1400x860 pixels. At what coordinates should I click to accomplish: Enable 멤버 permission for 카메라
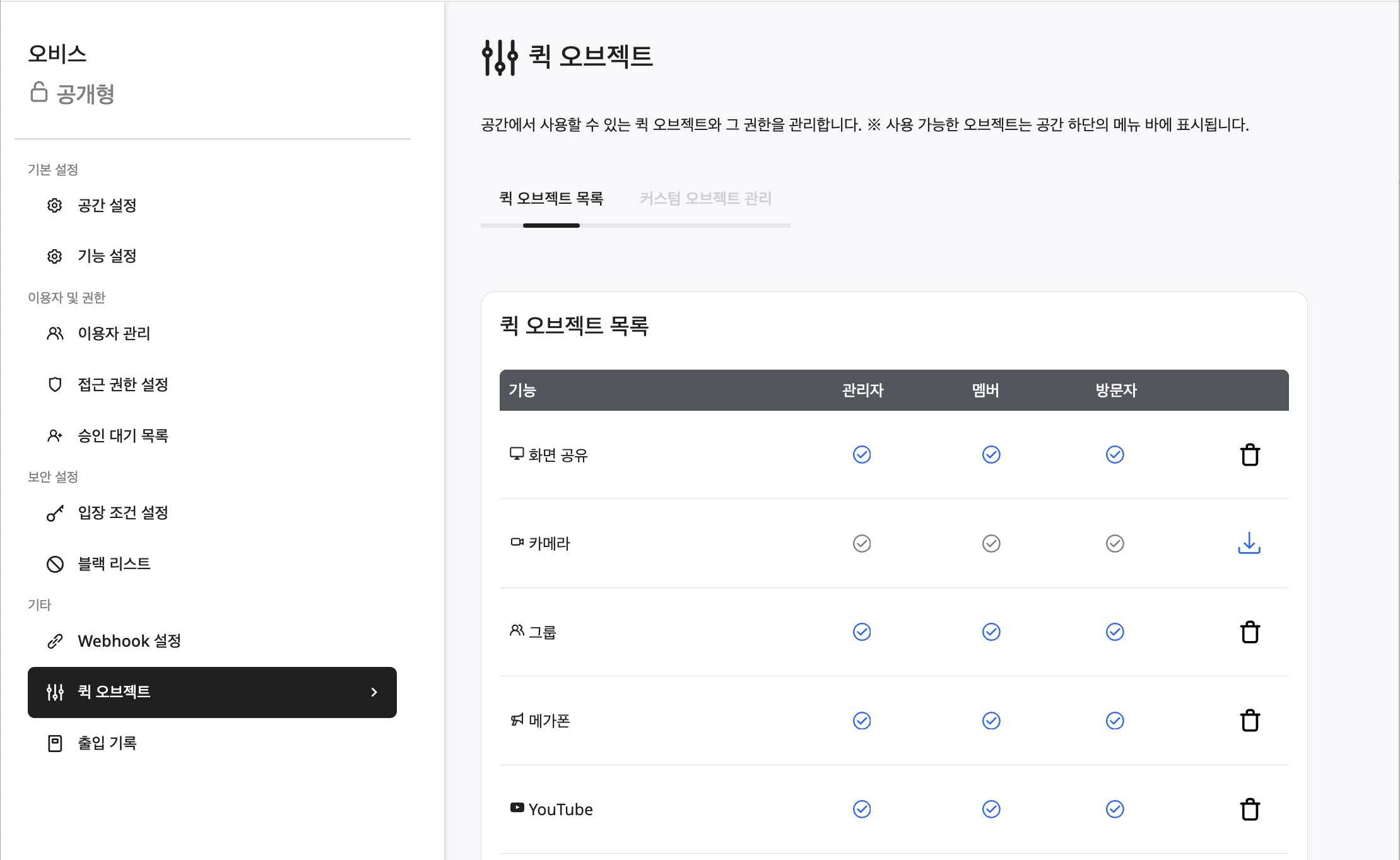(991, 543)
